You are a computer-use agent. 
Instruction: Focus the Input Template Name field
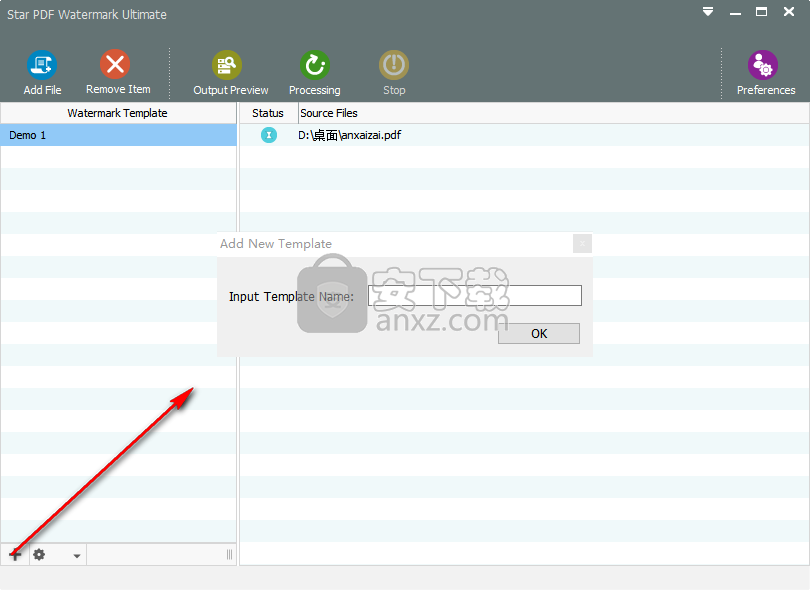[x=475, y=296]
